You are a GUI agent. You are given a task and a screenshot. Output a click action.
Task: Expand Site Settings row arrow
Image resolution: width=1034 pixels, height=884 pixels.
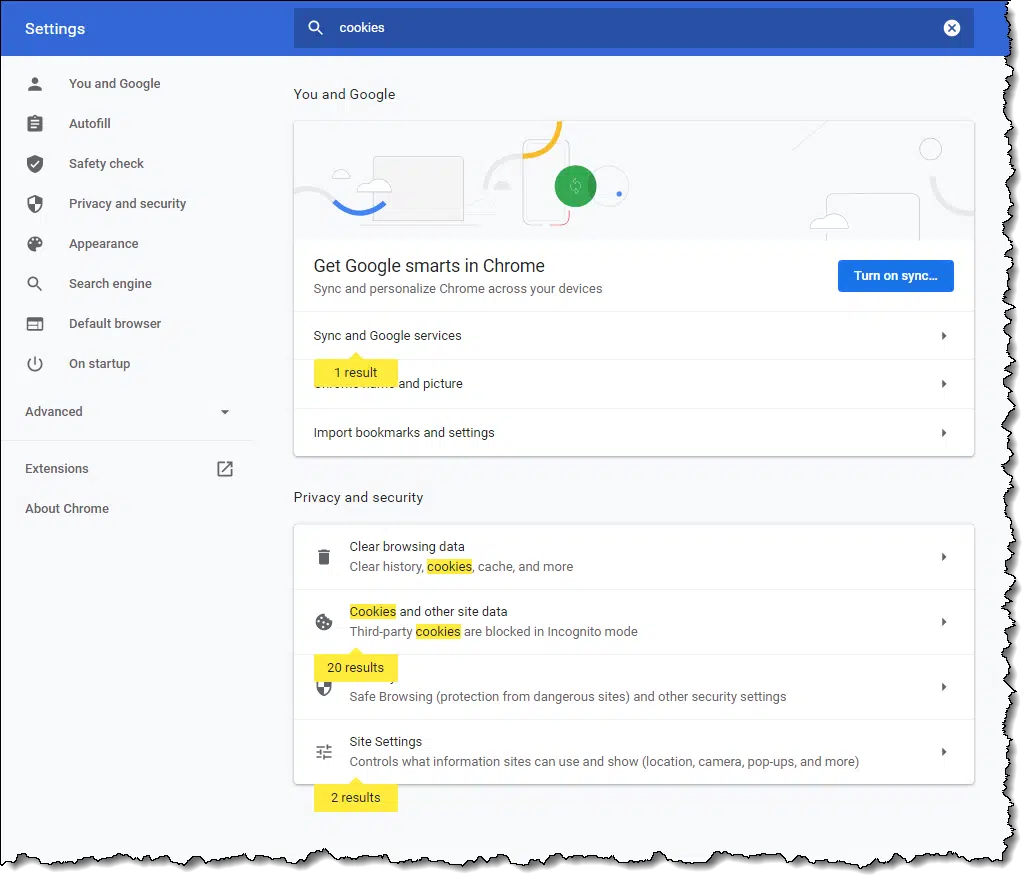pos(944,751)
